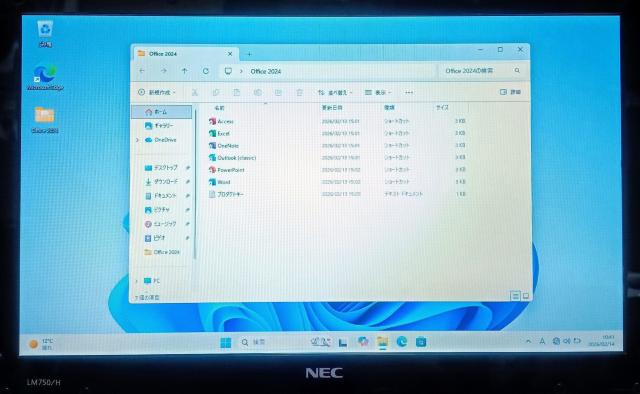Open the Excel shortcut file
The height and width of the screenshot is (394, 640).
click(219, 134)
